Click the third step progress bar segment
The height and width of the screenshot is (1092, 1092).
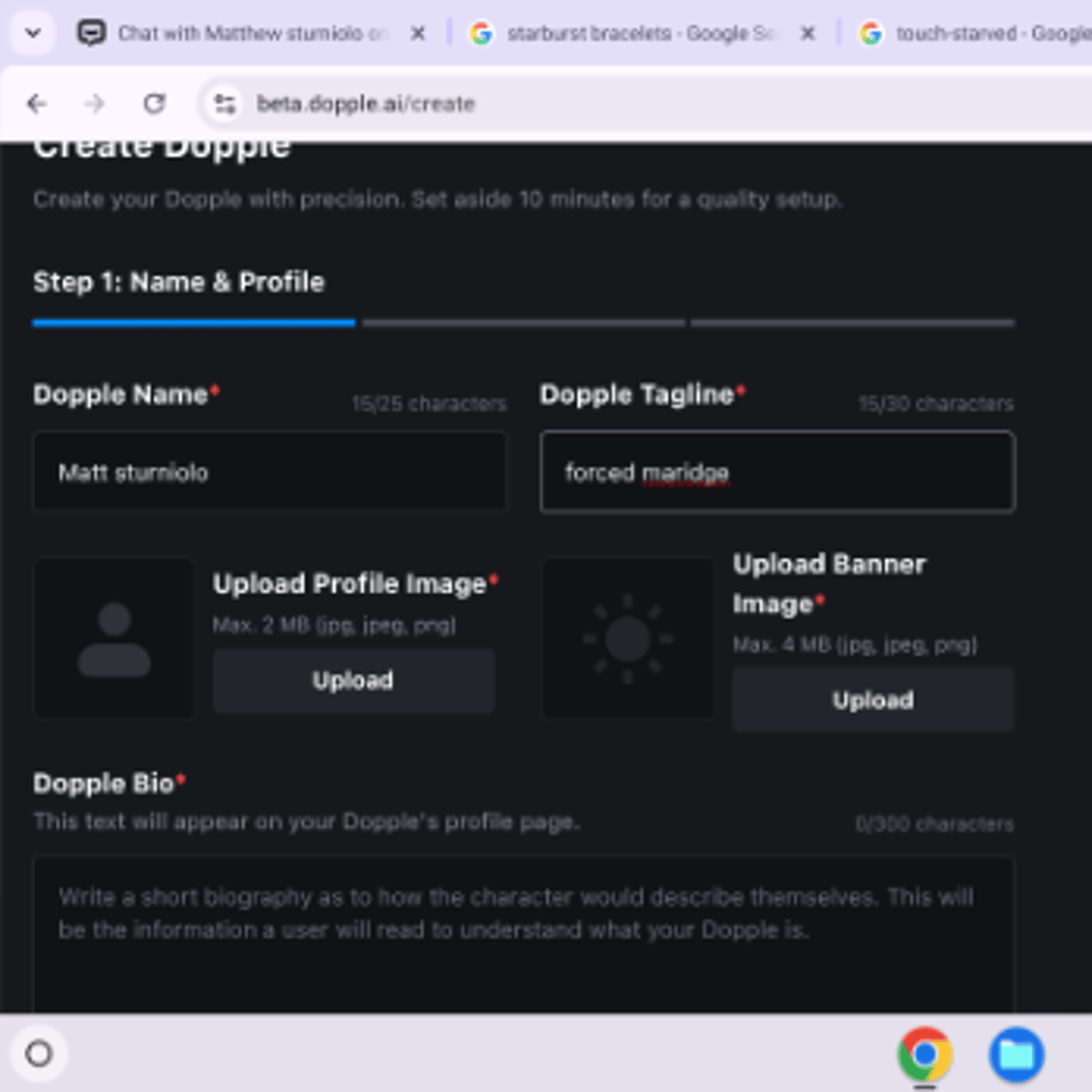[853, 322]
